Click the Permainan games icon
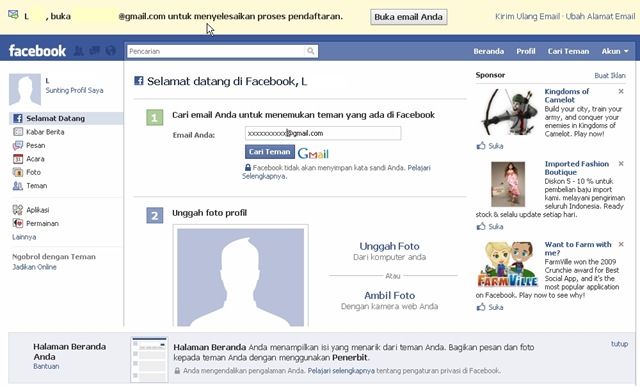Screen dimensions: 640x386 tap(18, 223)
